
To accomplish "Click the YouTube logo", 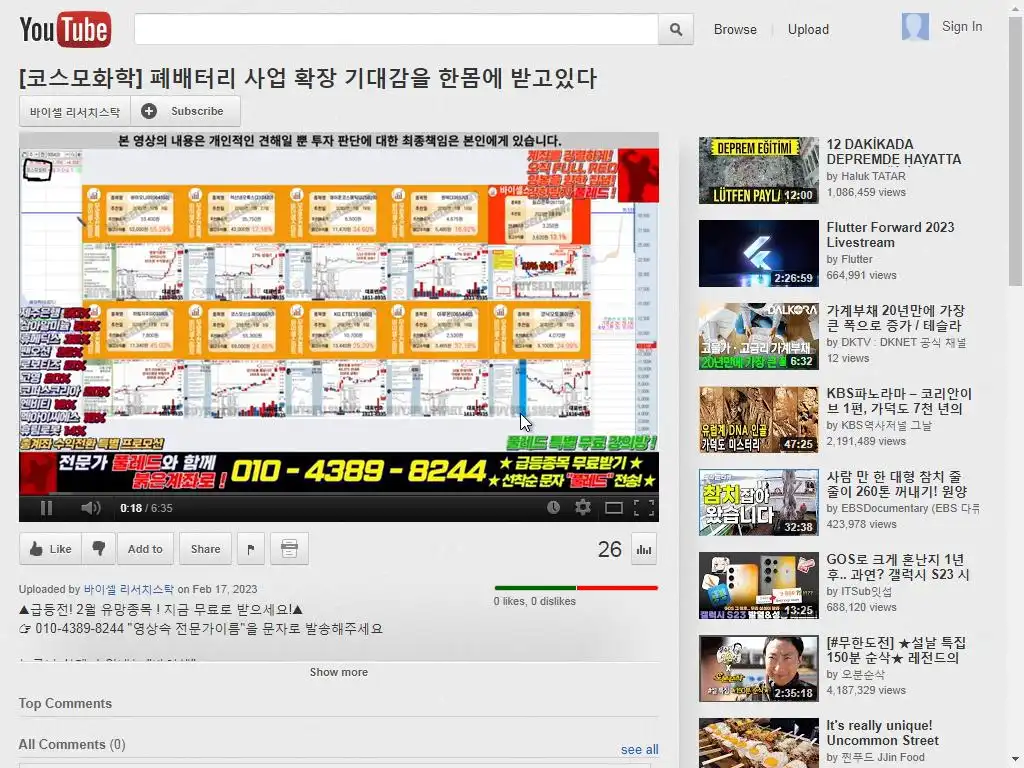I will 65,29.
